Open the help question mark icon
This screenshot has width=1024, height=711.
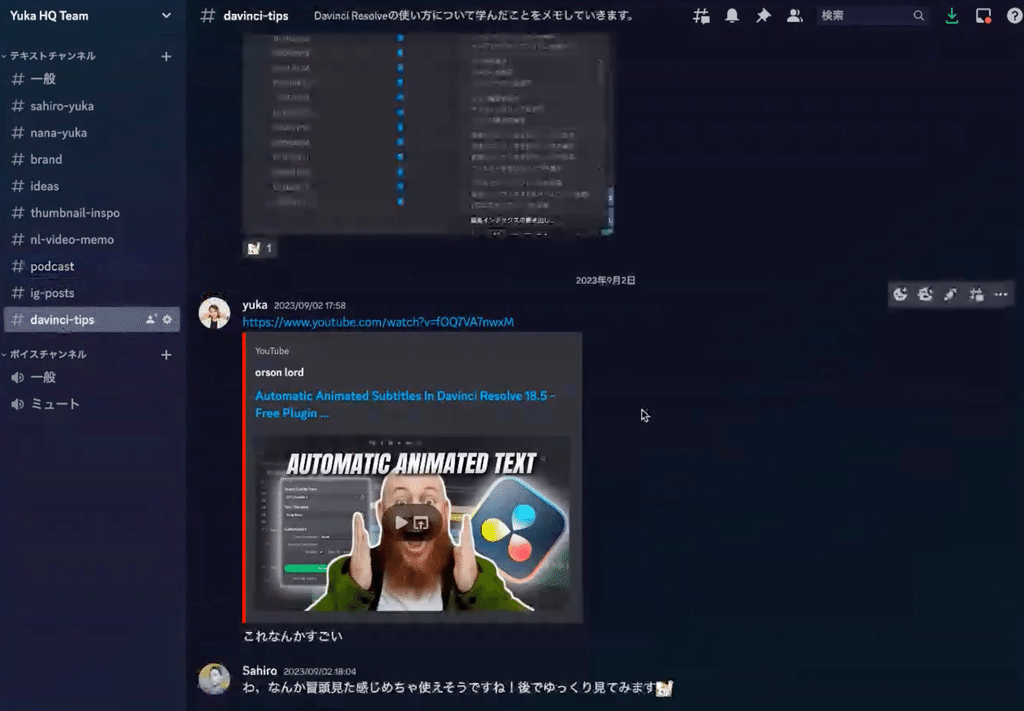tap(1014, 16)
